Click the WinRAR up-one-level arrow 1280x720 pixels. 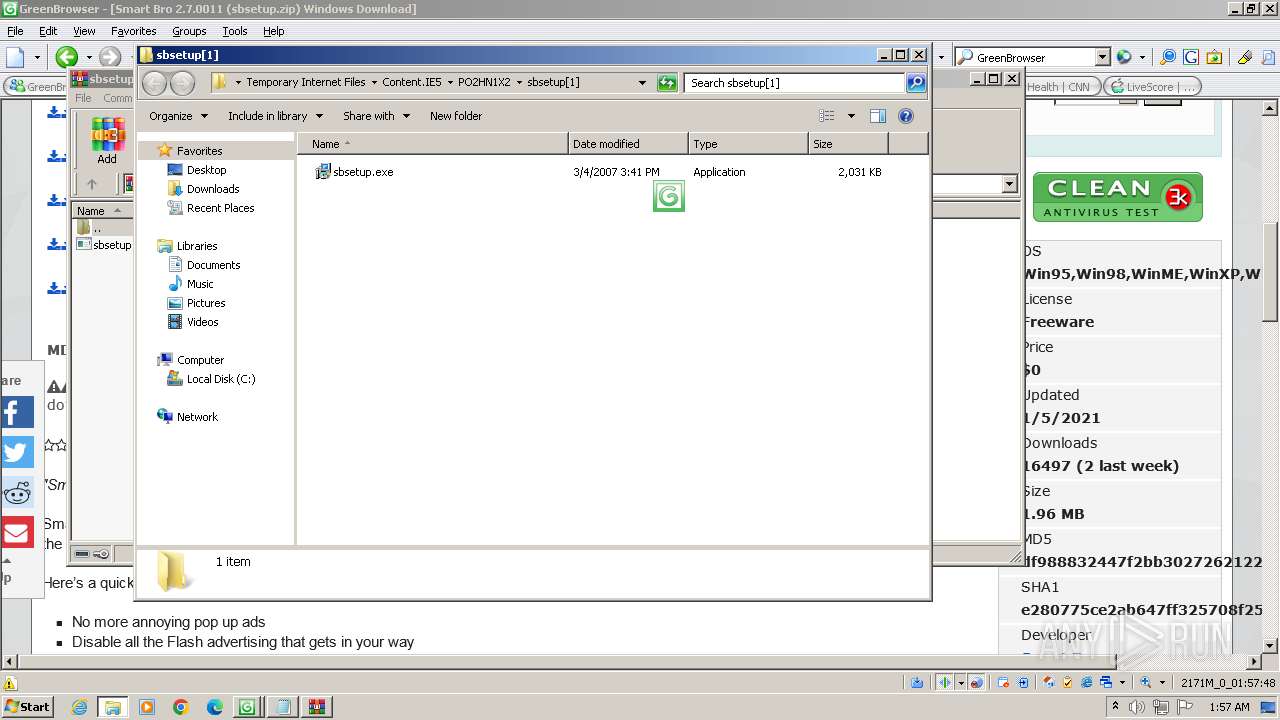[x=92, y=184]
